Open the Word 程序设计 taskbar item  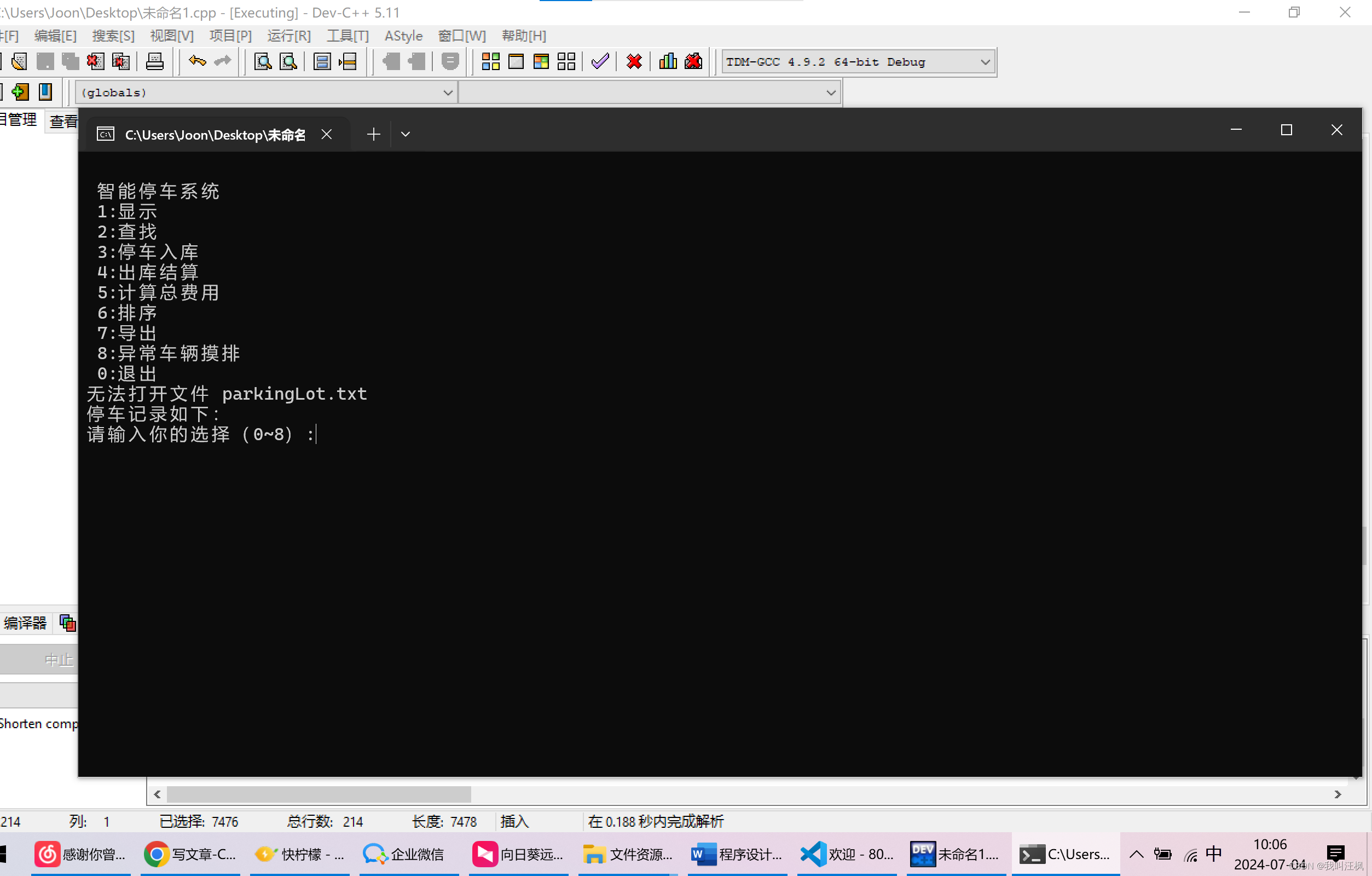(x=736, y=853)
